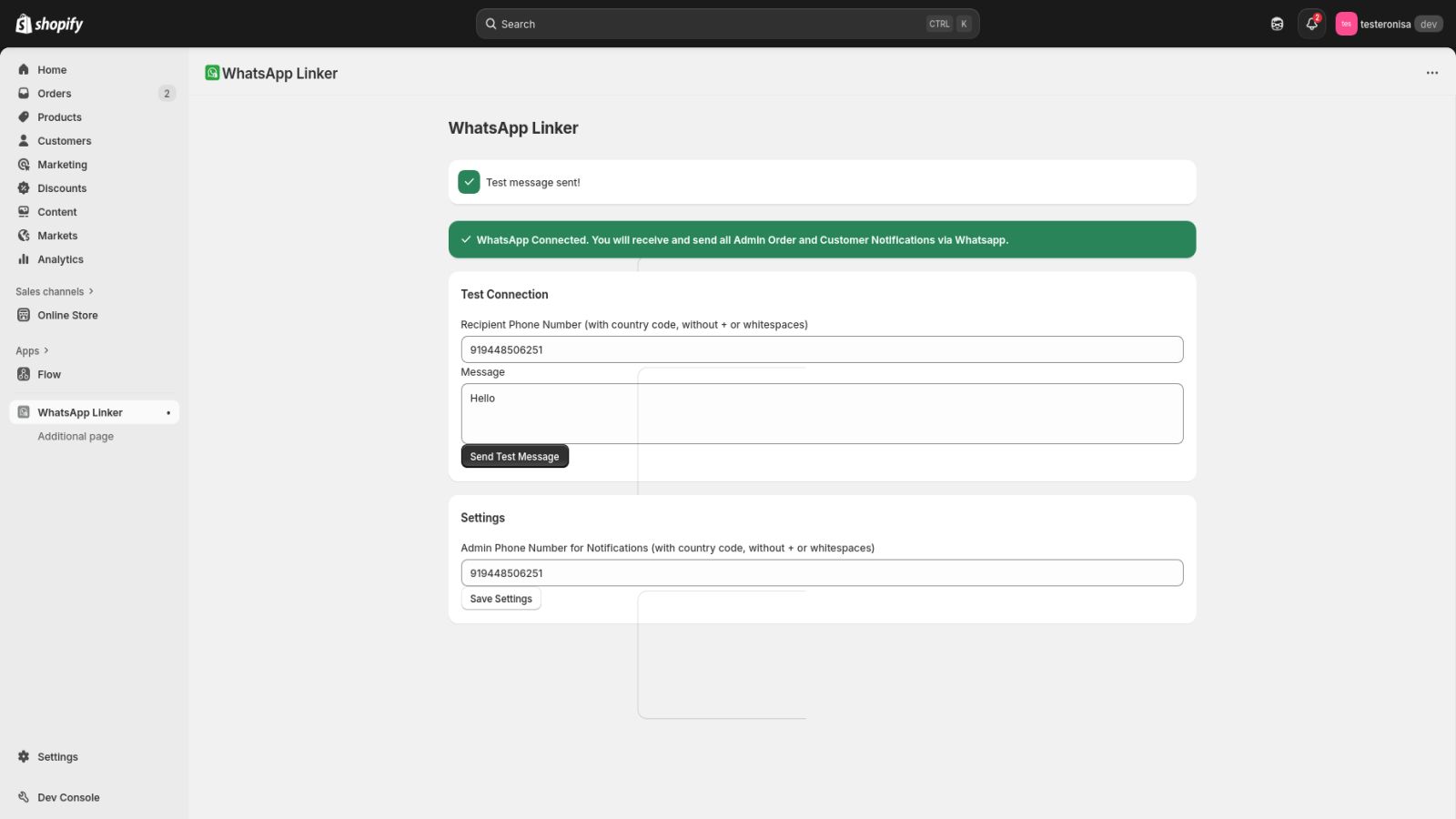Open Orders from the sidebar

coord(55,94)
